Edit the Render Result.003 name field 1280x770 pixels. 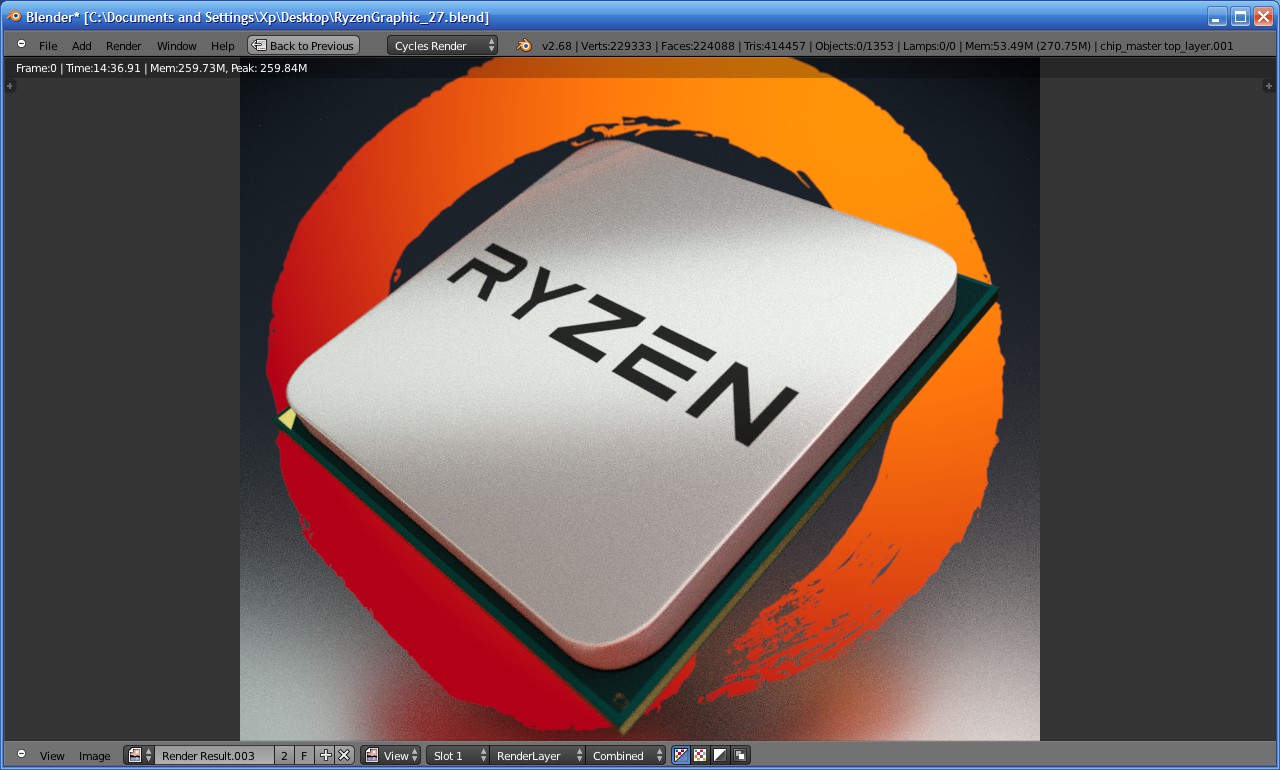point(214,755)
